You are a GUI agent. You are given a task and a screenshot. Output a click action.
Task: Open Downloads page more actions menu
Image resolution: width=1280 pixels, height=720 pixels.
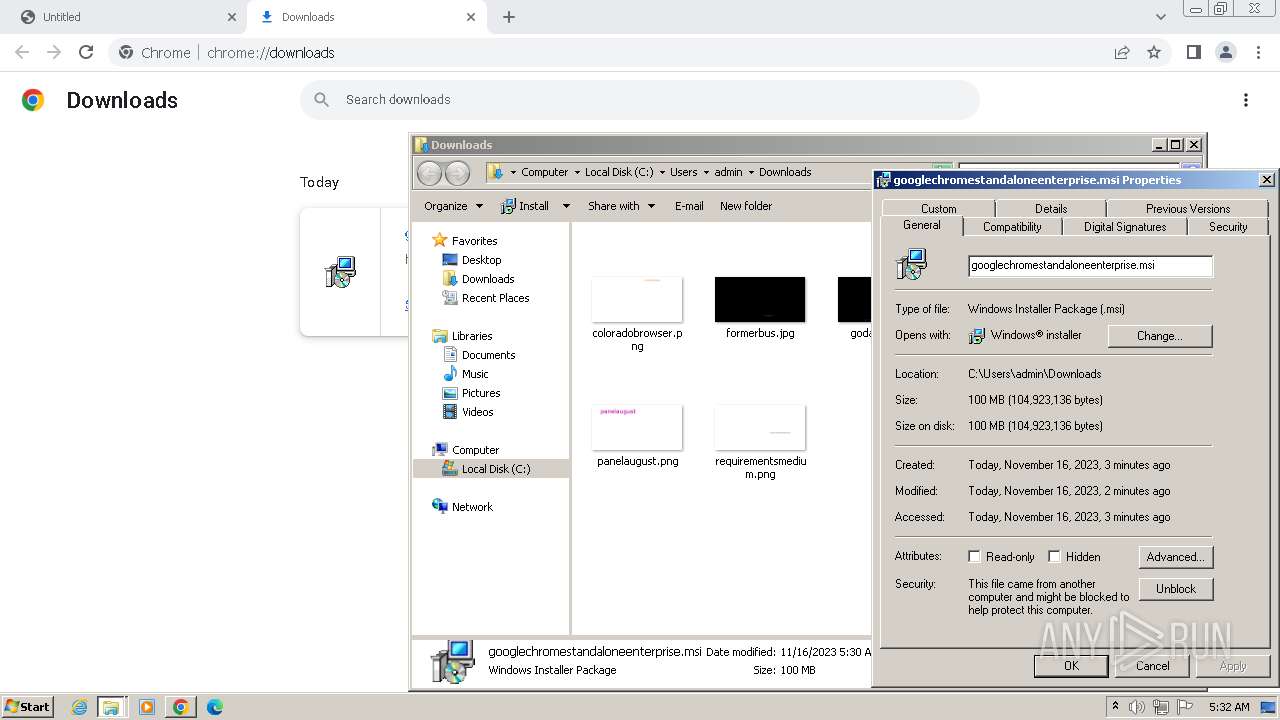[x=1246, y=100]
